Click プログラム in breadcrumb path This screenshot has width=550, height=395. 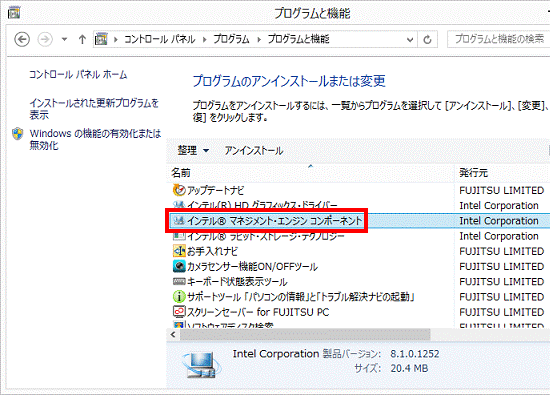click(232, 39)
